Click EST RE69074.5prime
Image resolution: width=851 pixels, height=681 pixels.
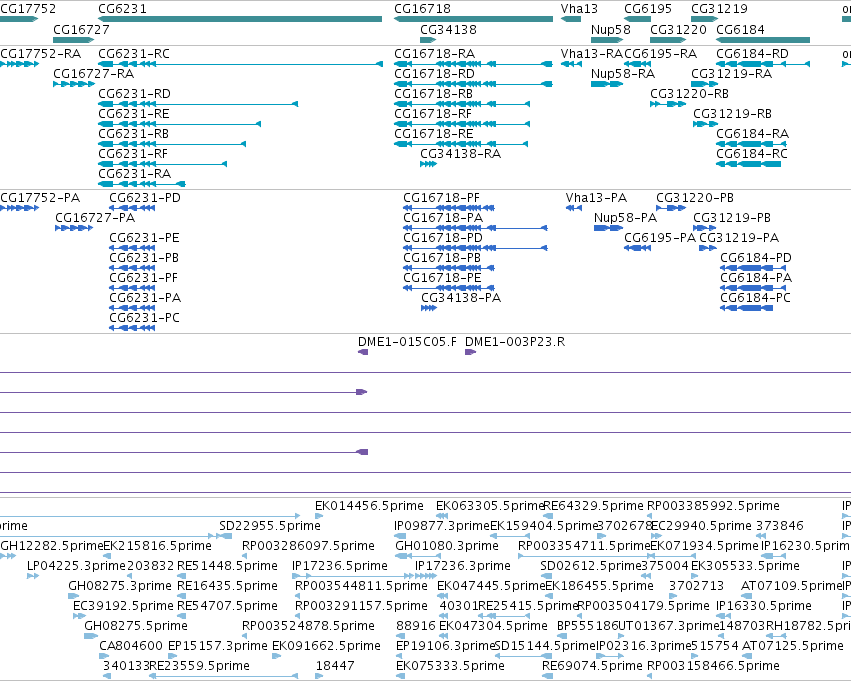click(x=592, y=666)
